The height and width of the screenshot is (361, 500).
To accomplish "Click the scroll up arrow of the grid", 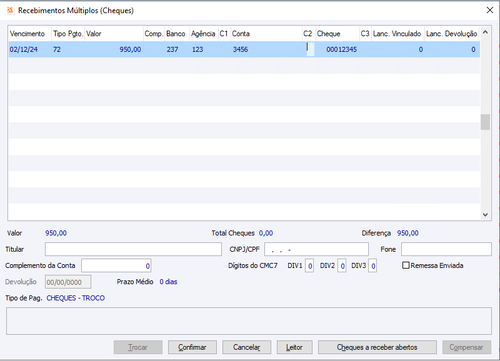I will [x=485, y=32].
